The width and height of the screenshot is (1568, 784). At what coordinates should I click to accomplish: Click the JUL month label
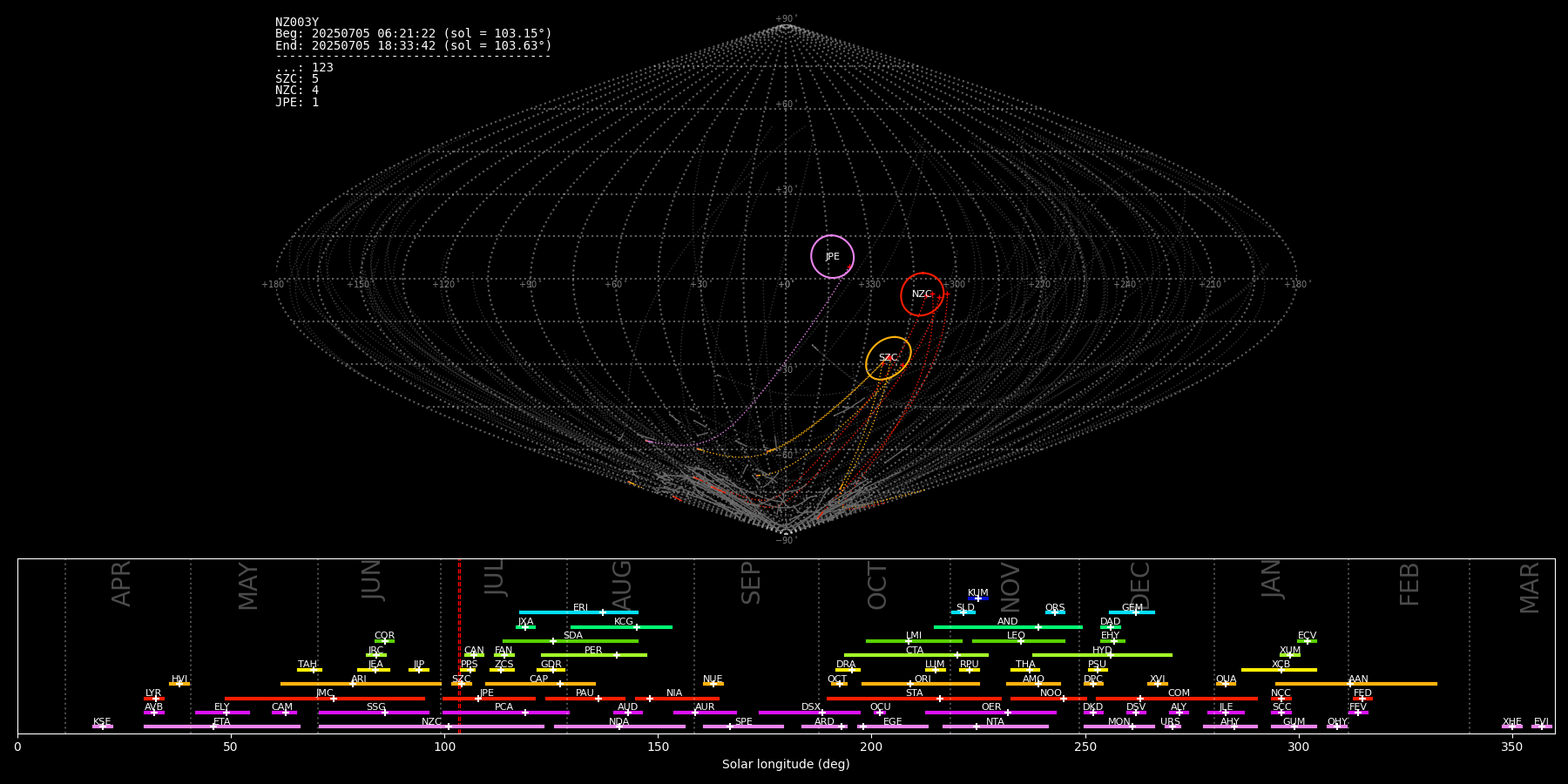(494, 578)
